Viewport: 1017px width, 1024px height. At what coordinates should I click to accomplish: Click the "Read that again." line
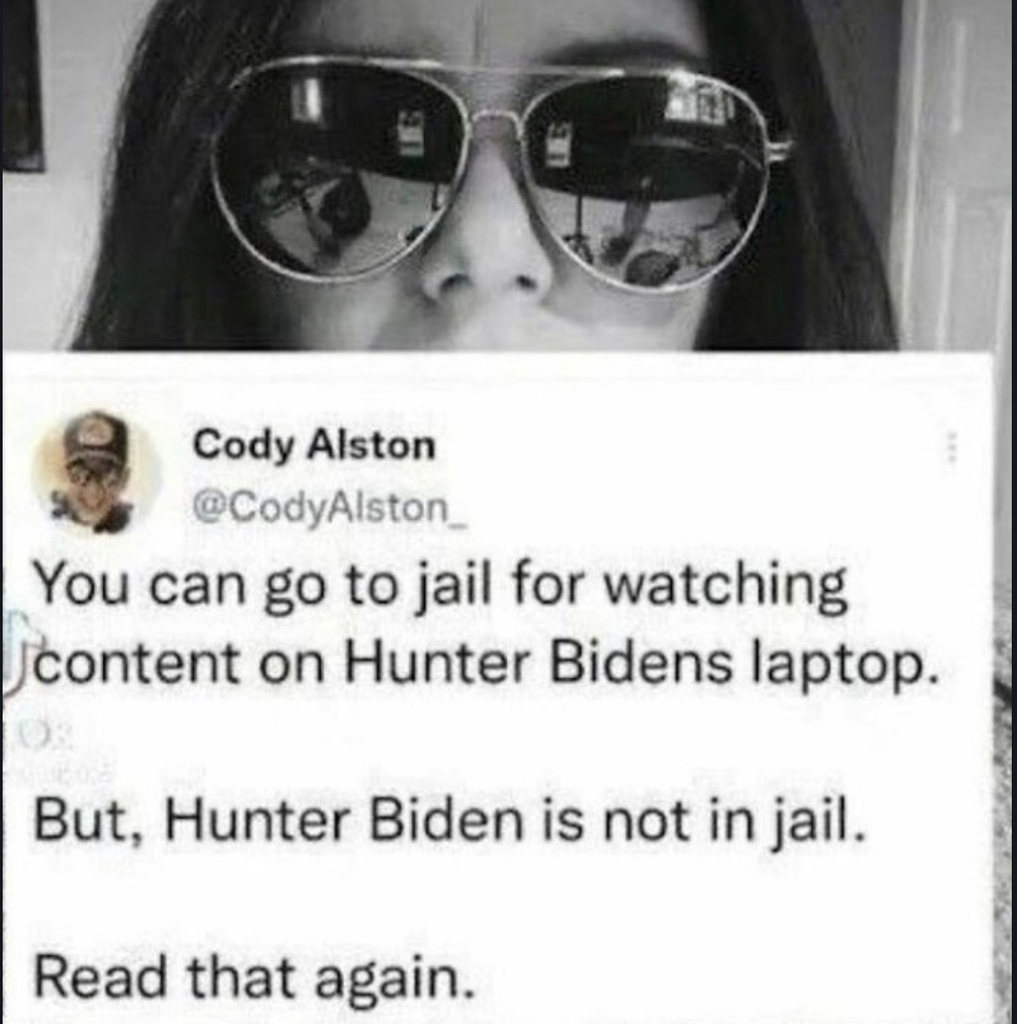coord(253,978)
